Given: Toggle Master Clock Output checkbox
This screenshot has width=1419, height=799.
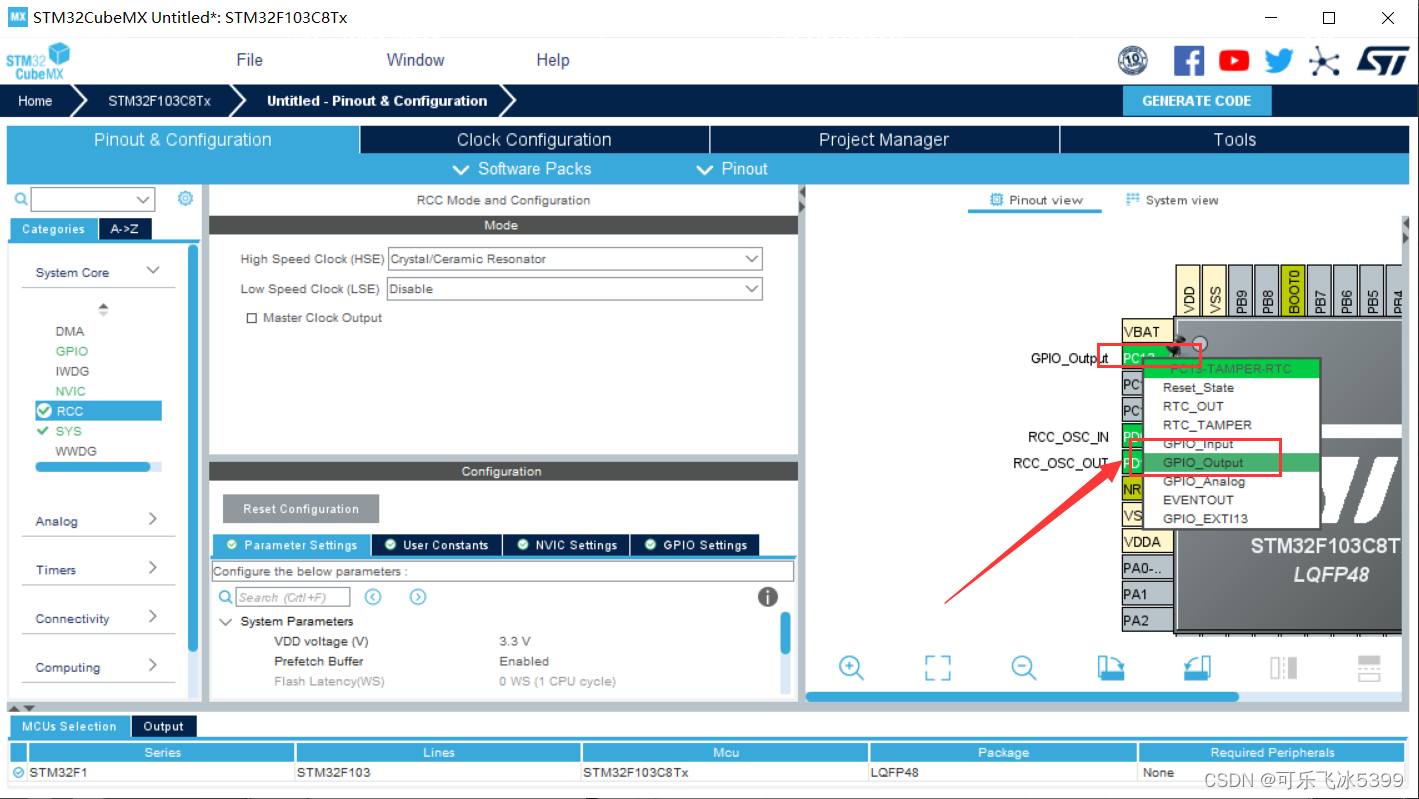Looking at the screenshot, I should tap(252, 318).
